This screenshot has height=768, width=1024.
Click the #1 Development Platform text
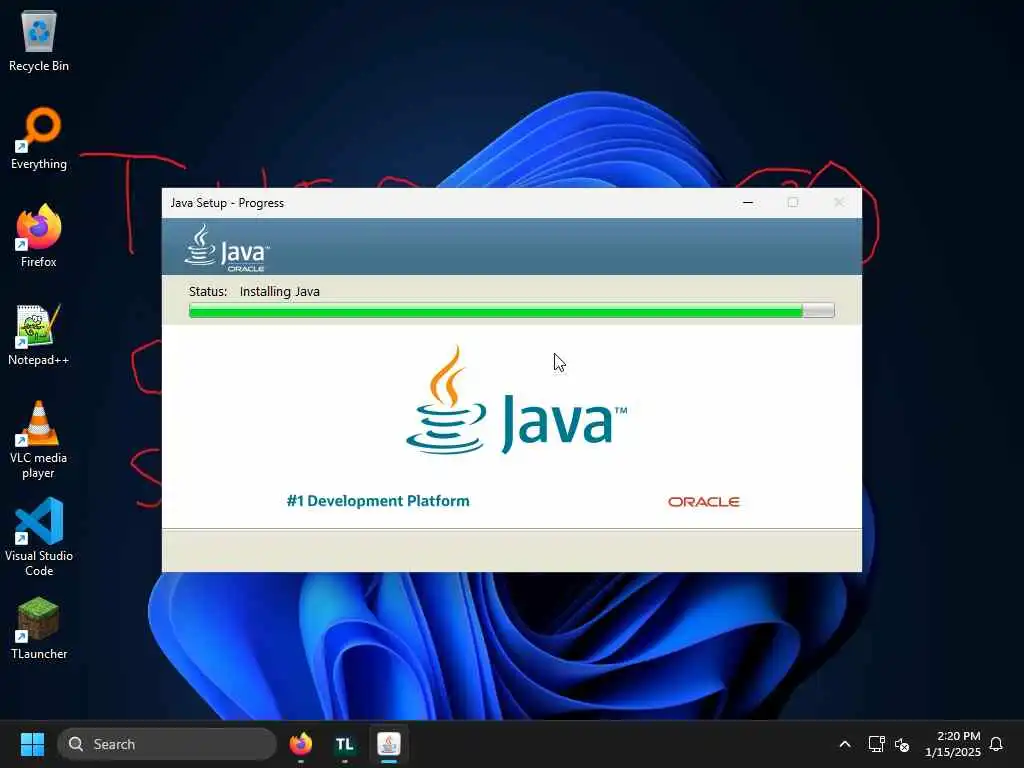(x=378, y=501)
